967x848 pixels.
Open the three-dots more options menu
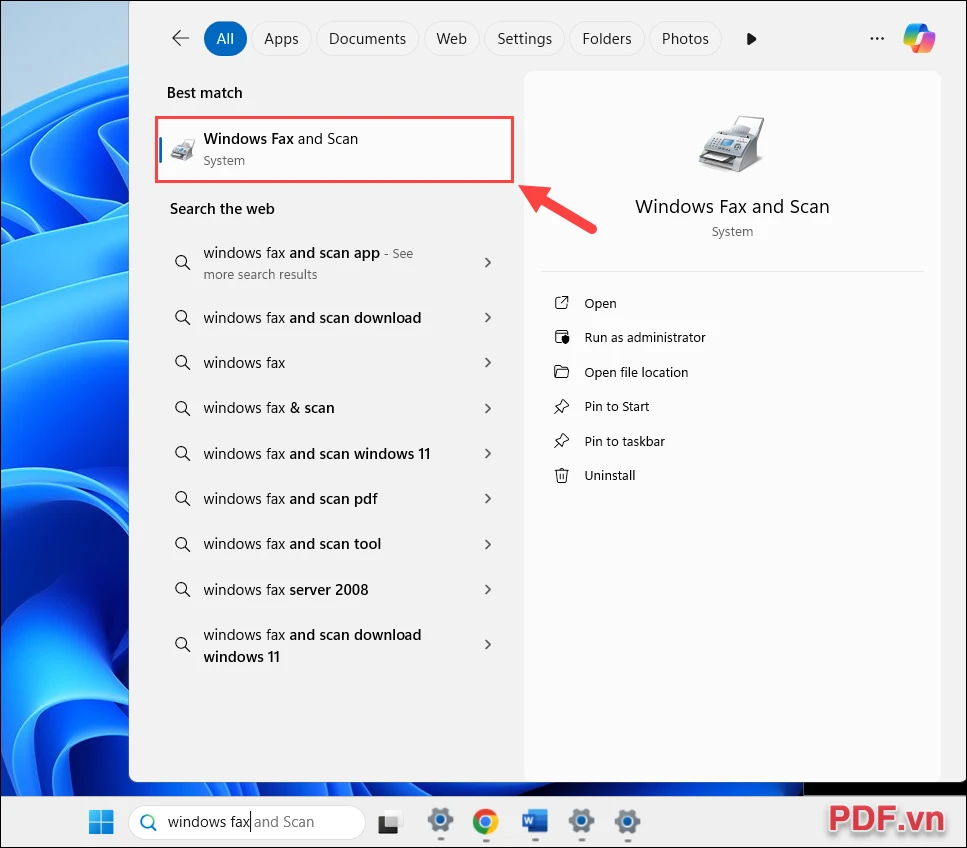click(877, 38)
